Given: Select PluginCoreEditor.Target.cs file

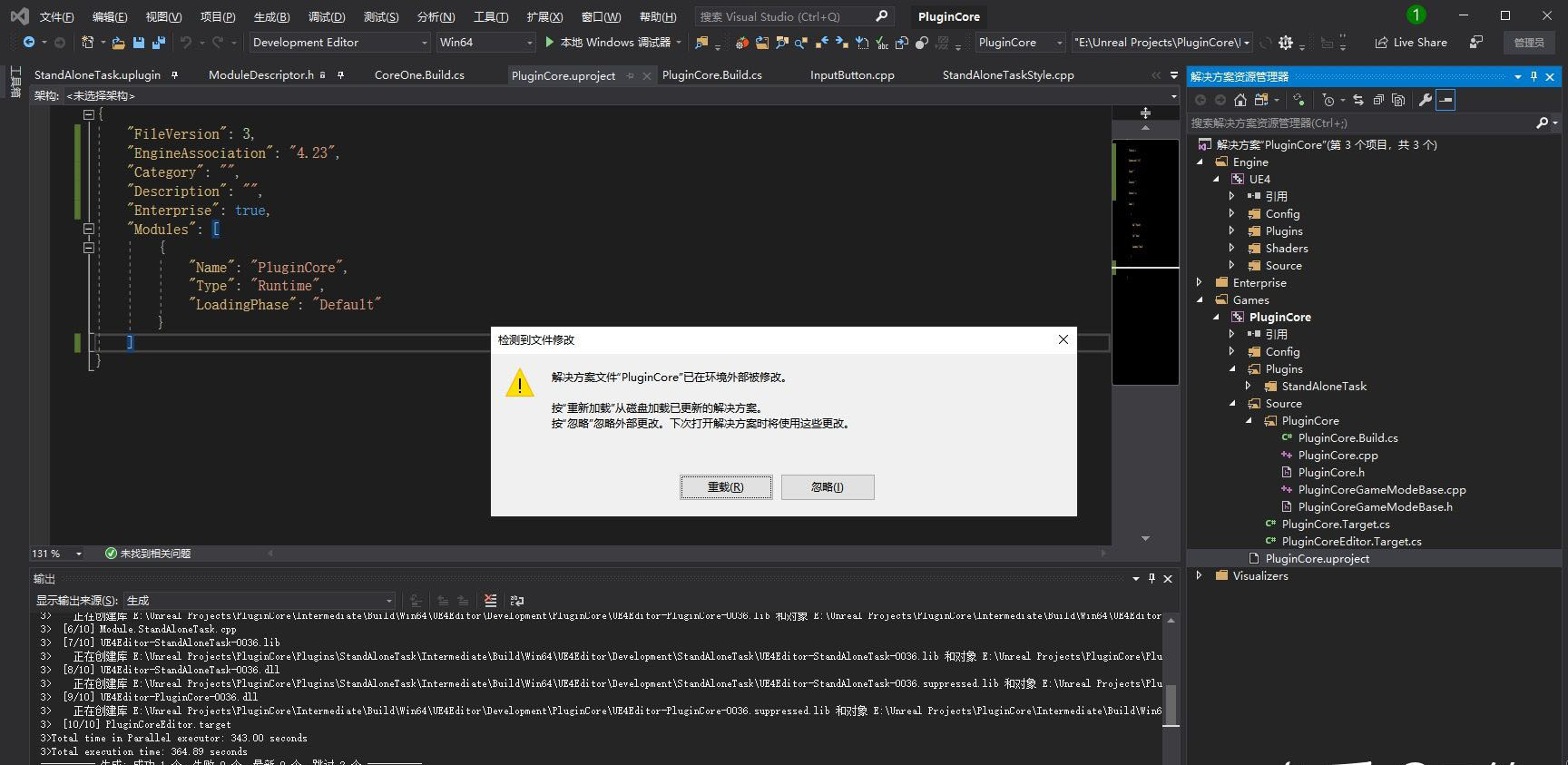Looking at the screenshot, I should tap(1351, 542).
